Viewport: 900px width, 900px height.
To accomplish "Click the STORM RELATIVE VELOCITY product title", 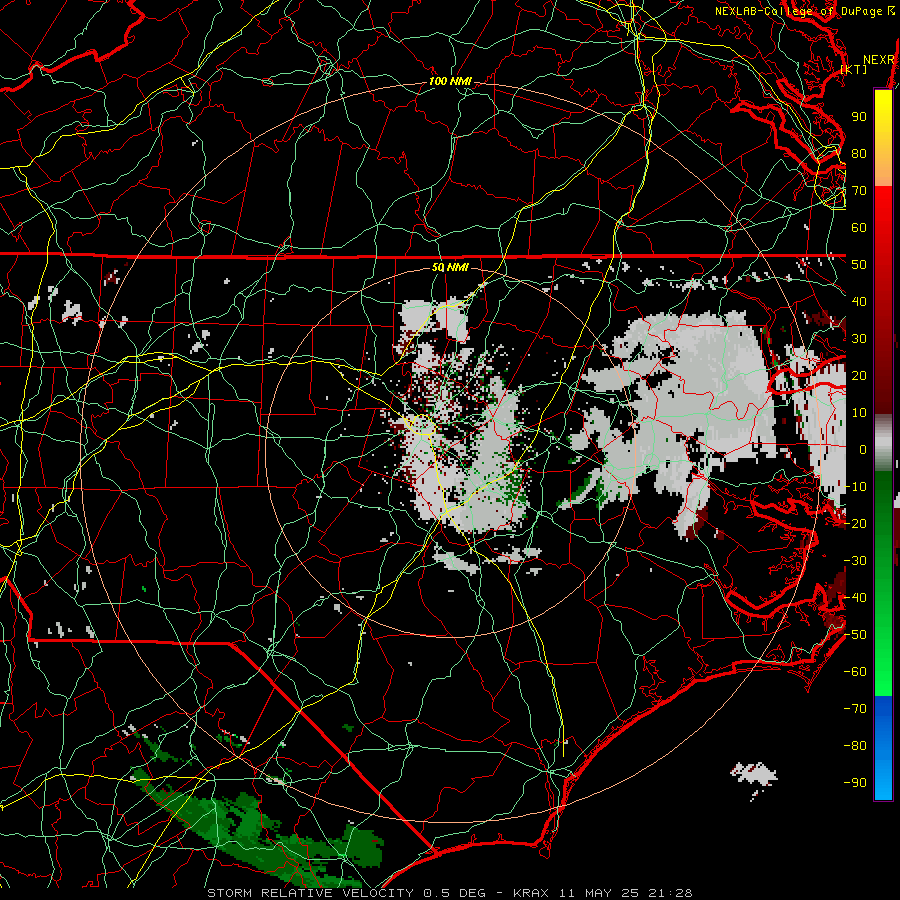I will [x=310, y=893].
